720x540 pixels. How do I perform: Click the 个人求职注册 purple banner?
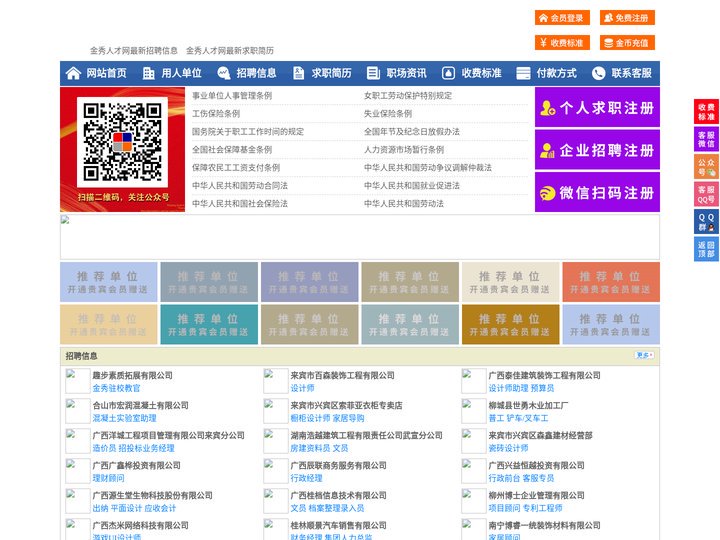(597, 107)
